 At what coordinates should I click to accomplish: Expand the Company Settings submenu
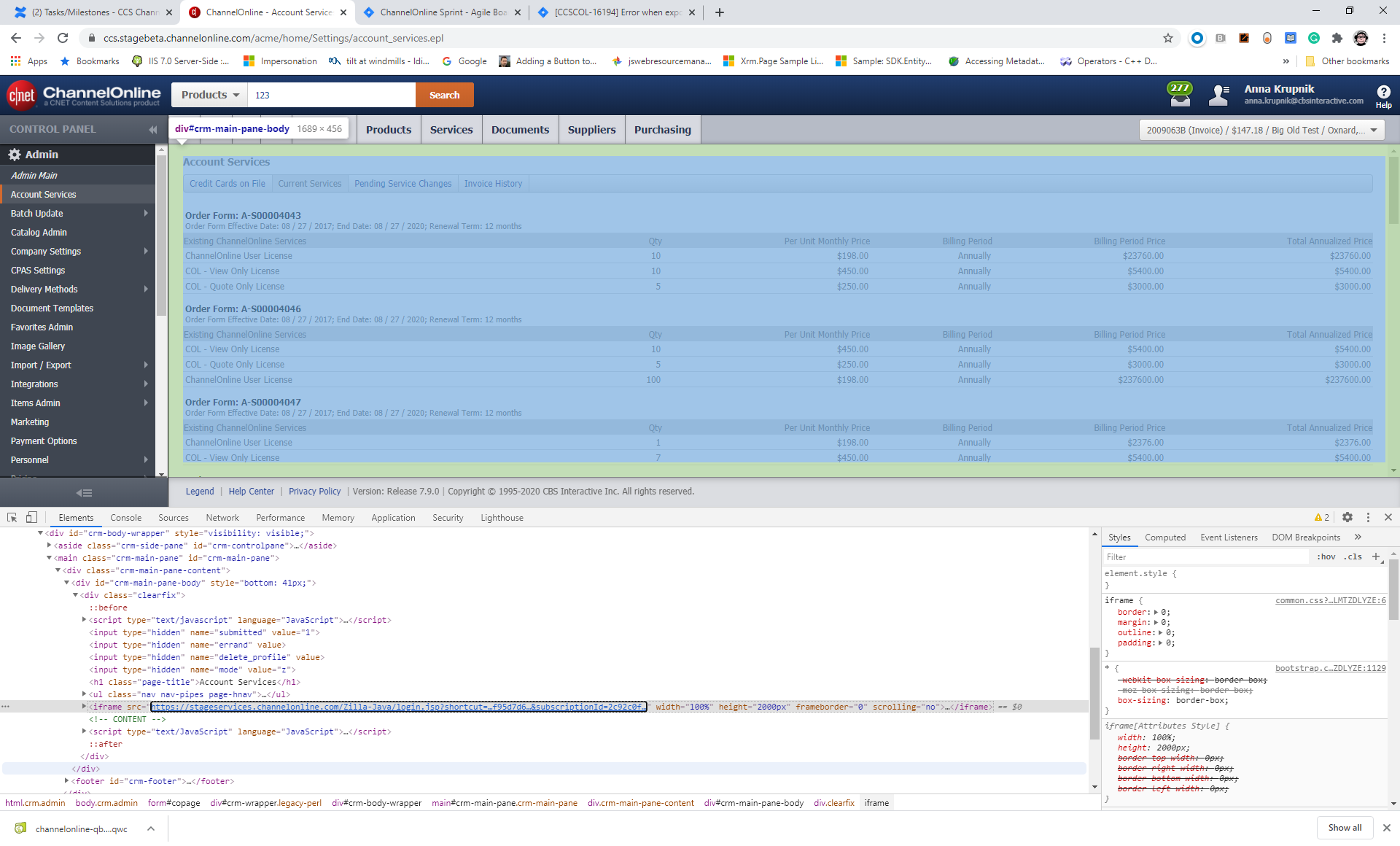click(x=146, y=251)
